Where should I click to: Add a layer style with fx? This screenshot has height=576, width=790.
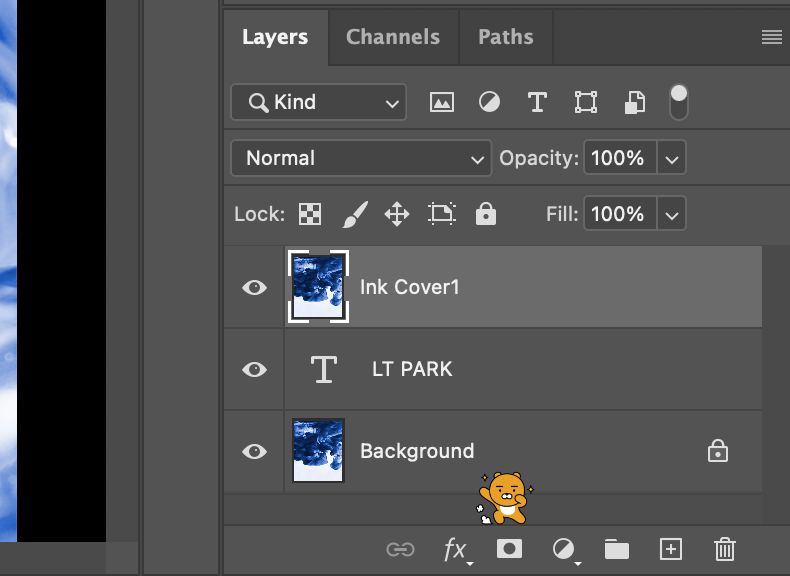(x=456, y=550)
